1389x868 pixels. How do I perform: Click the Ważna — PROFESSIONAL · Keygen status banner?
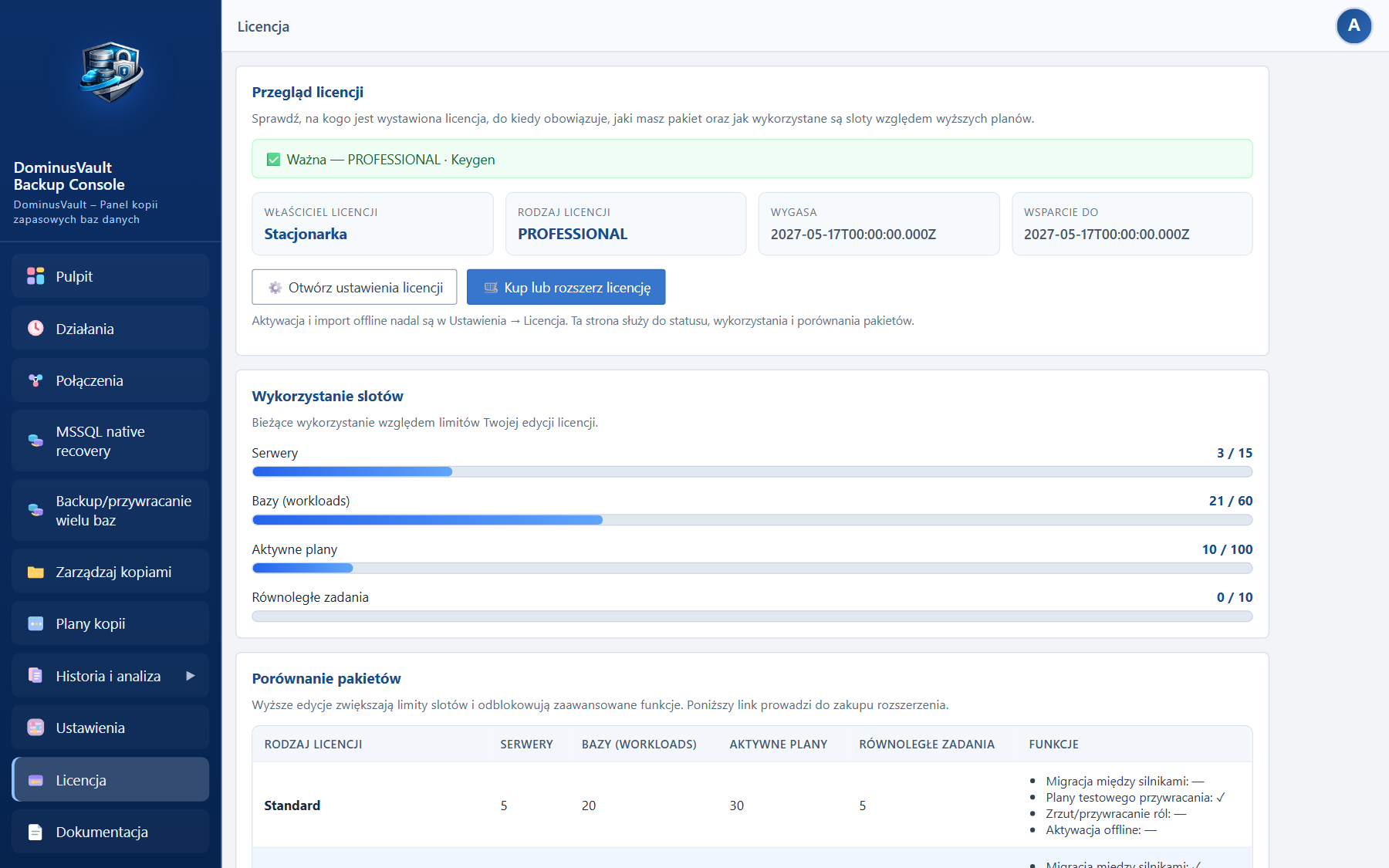[x=752, y=159]
